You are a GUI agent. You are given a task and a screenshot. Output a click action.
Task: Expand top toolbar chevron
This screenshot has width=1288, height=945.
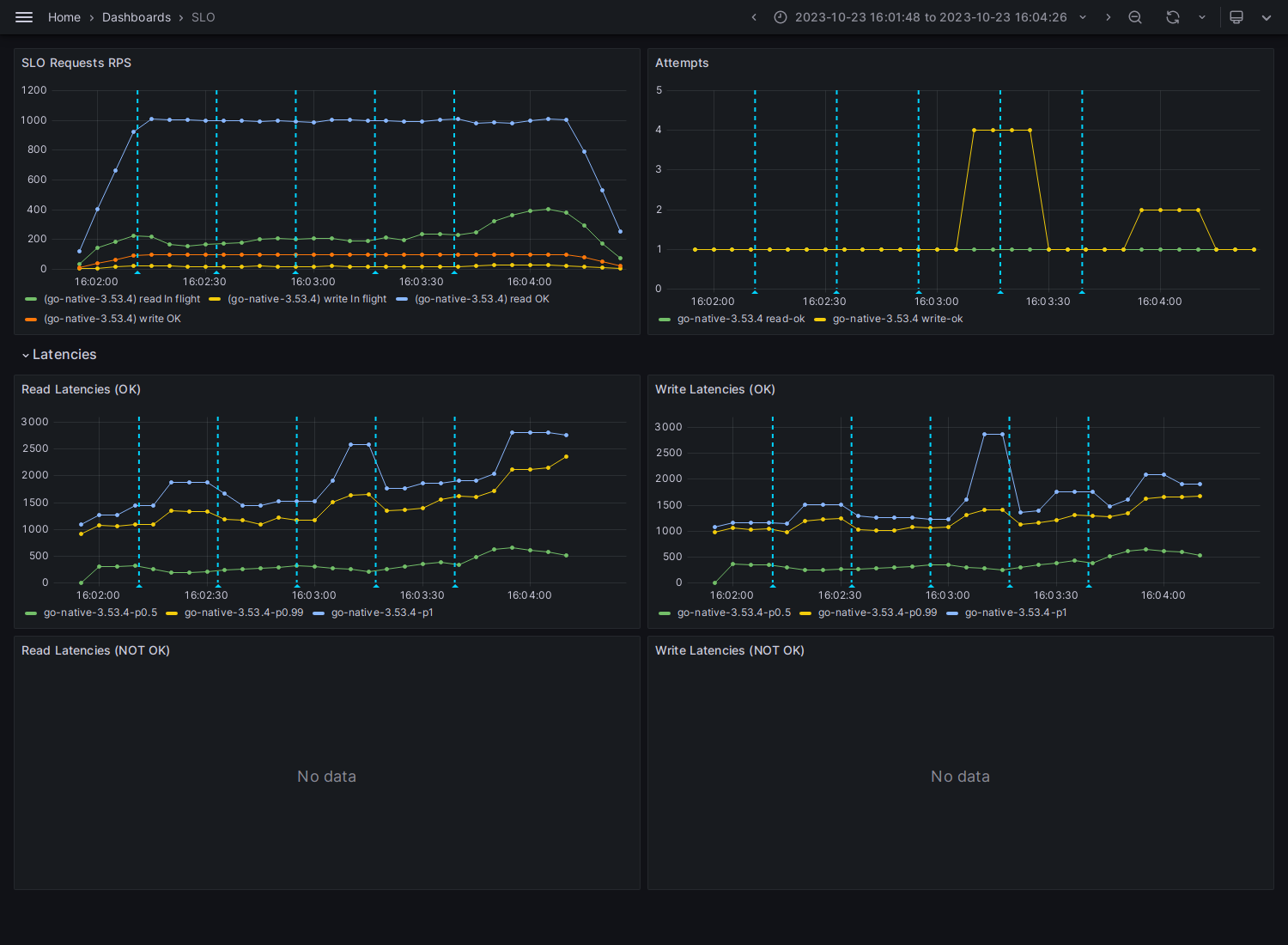tap(1267, 17)
